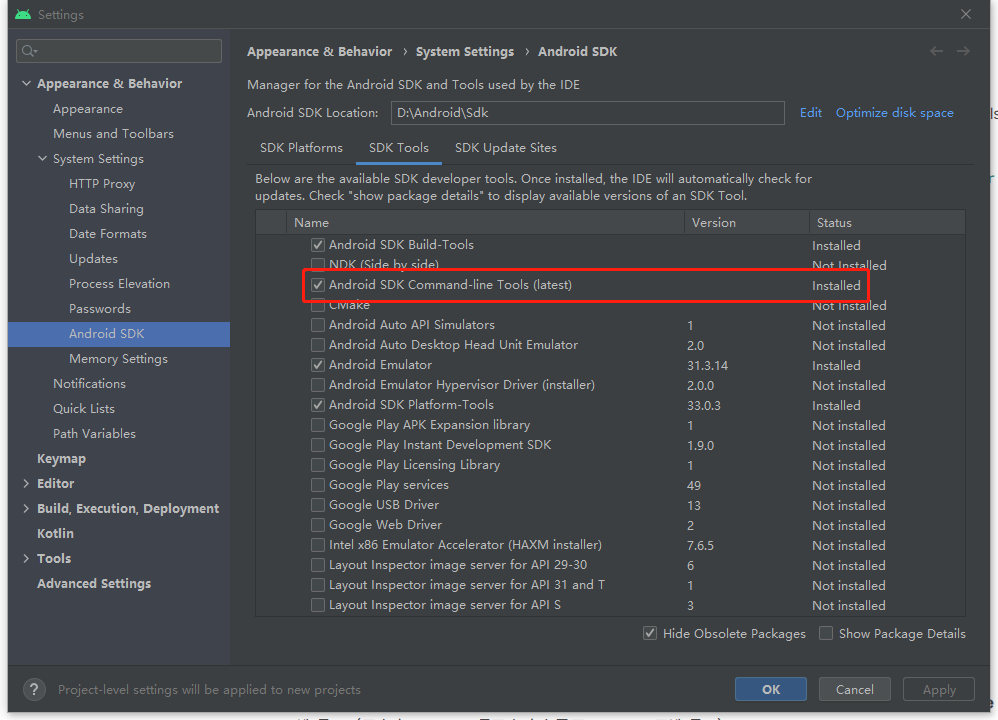Click the Edit SDK location link

point(810,113)
